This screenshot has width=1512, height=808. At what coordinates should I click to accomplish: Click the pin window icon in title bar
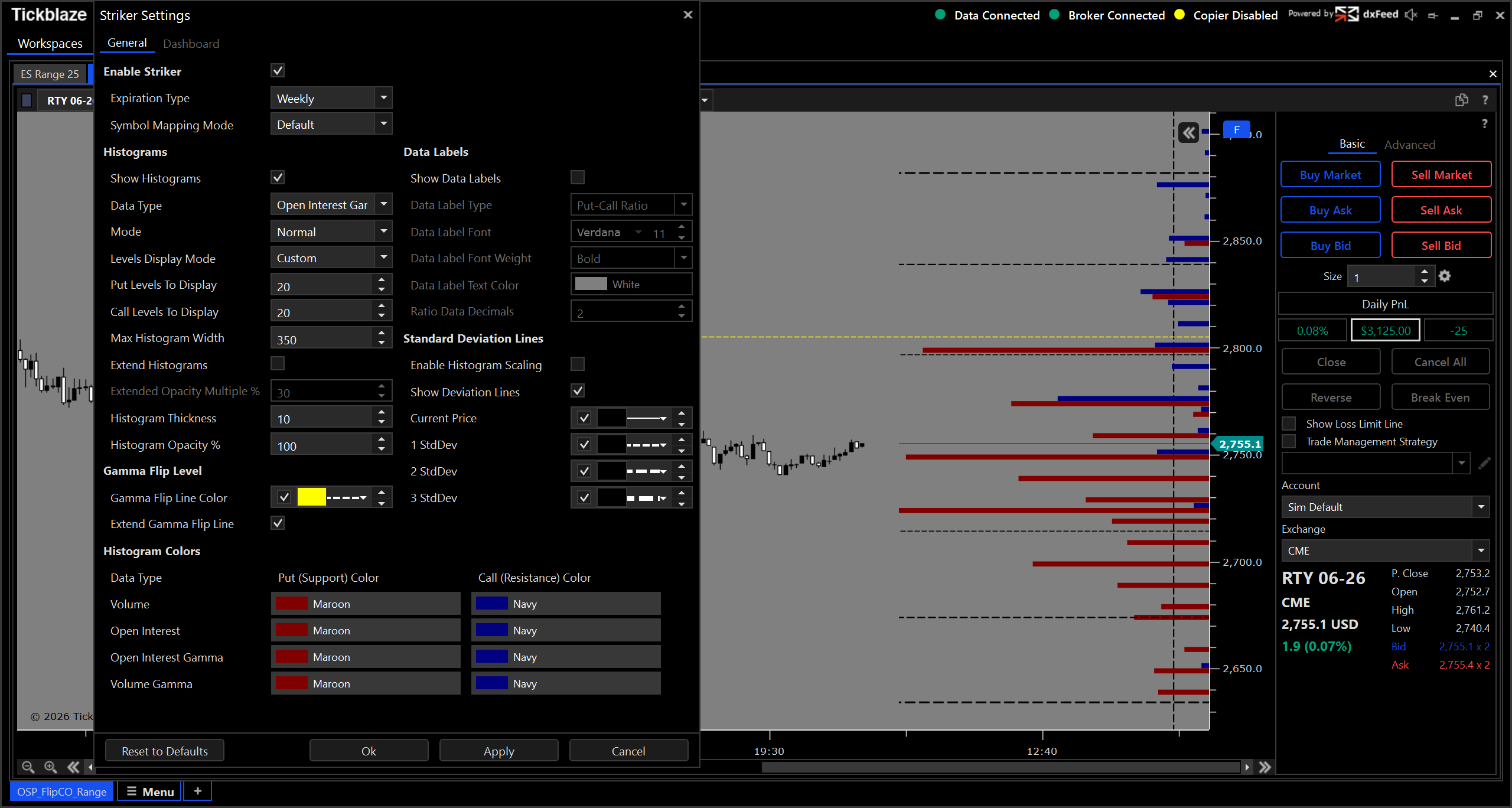point(1433,15)
